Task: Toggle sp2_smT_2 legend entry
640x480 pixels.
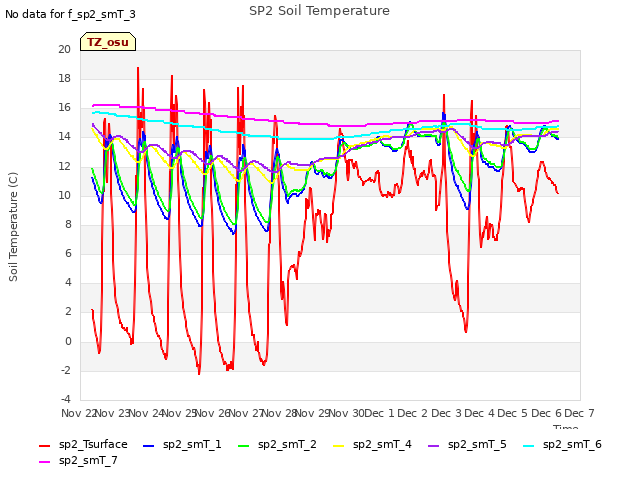Action: (x=277, y=444)
